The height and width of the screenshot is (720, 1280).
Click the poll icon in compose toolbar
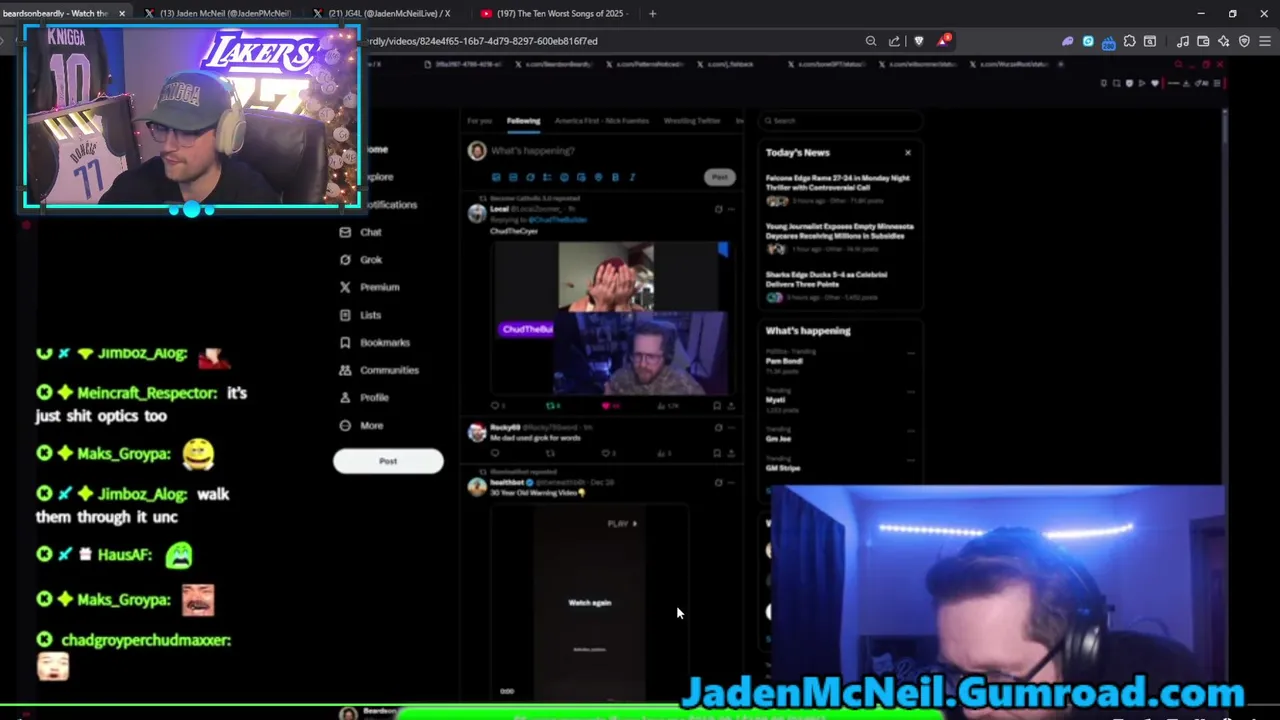[547, 177]
